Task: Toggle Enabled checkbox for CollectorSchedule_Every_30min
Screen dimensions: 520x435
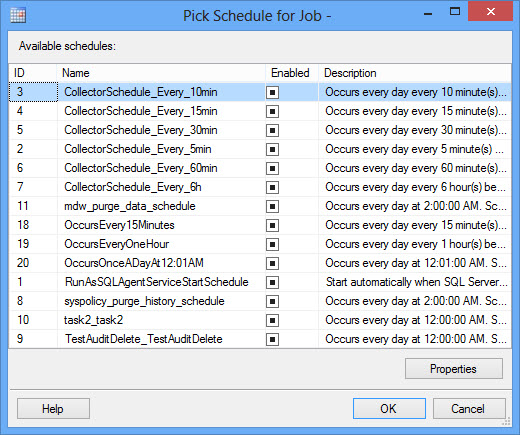Action: point(272,130)
